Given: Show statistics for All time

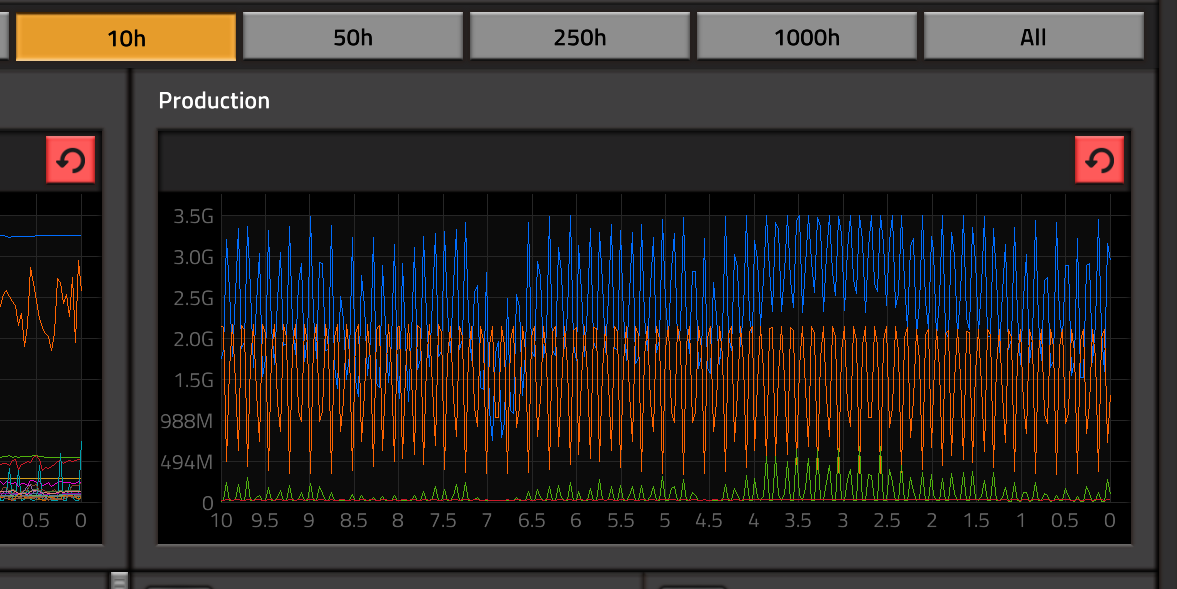Looking at the screenshot, I should (1034, 37).
